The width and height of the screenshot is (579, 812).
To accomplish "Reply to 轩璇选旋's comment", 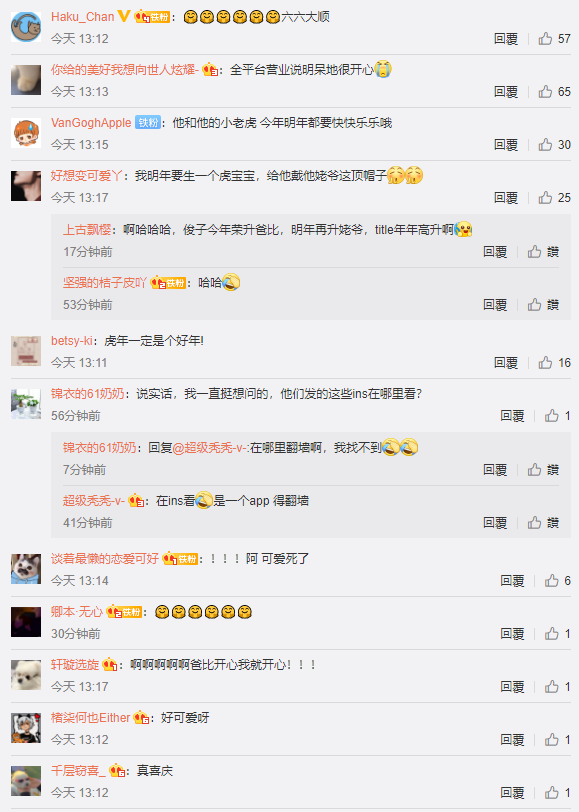I will [x=512, y=687].
